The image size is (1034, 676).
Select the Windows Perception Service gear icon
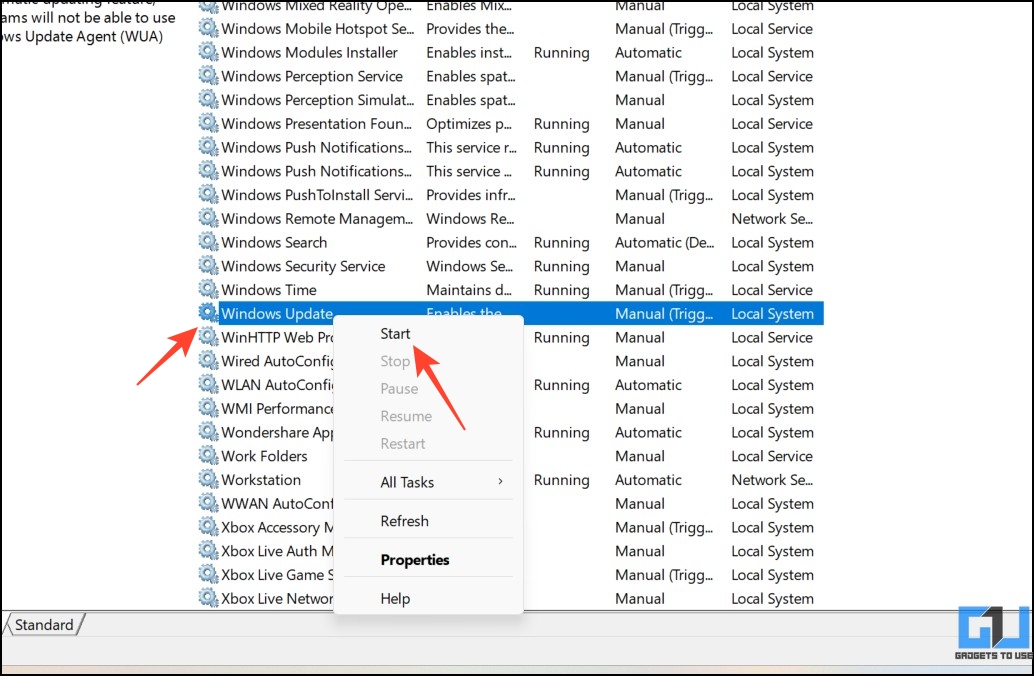pyautogui.click(x=208, y=75)
